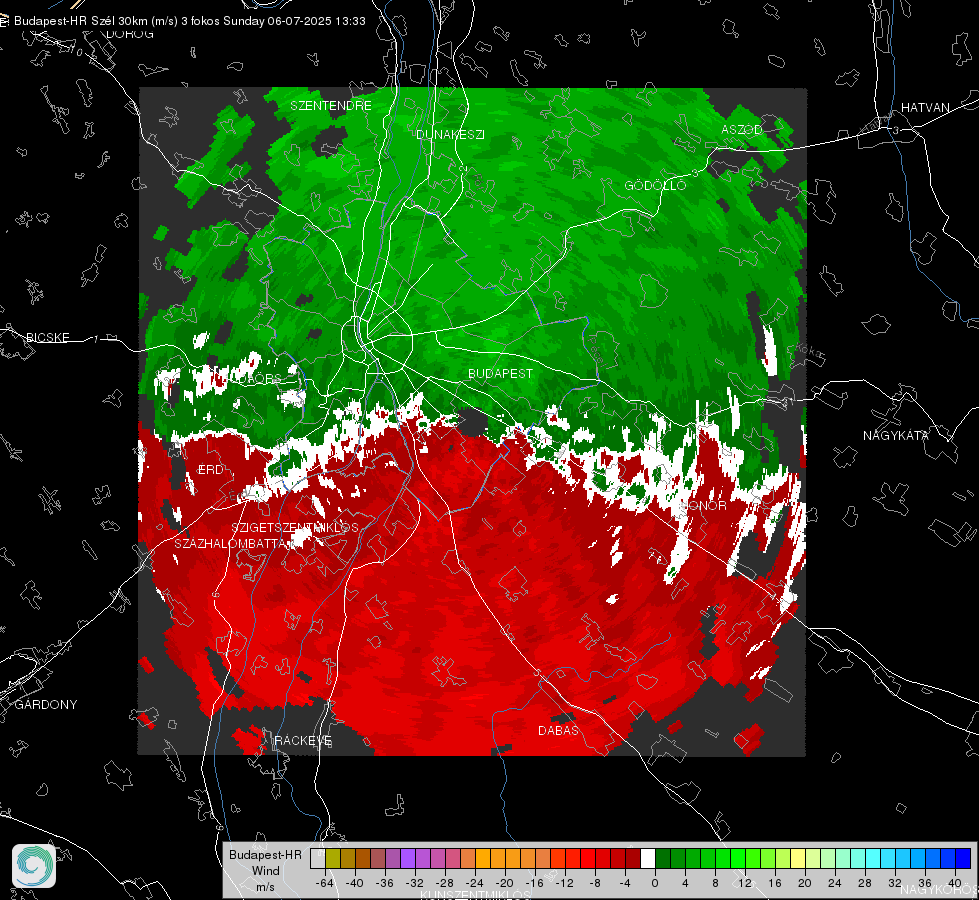Select the NAGYKÁTA map label

click(x=896, y=435)
